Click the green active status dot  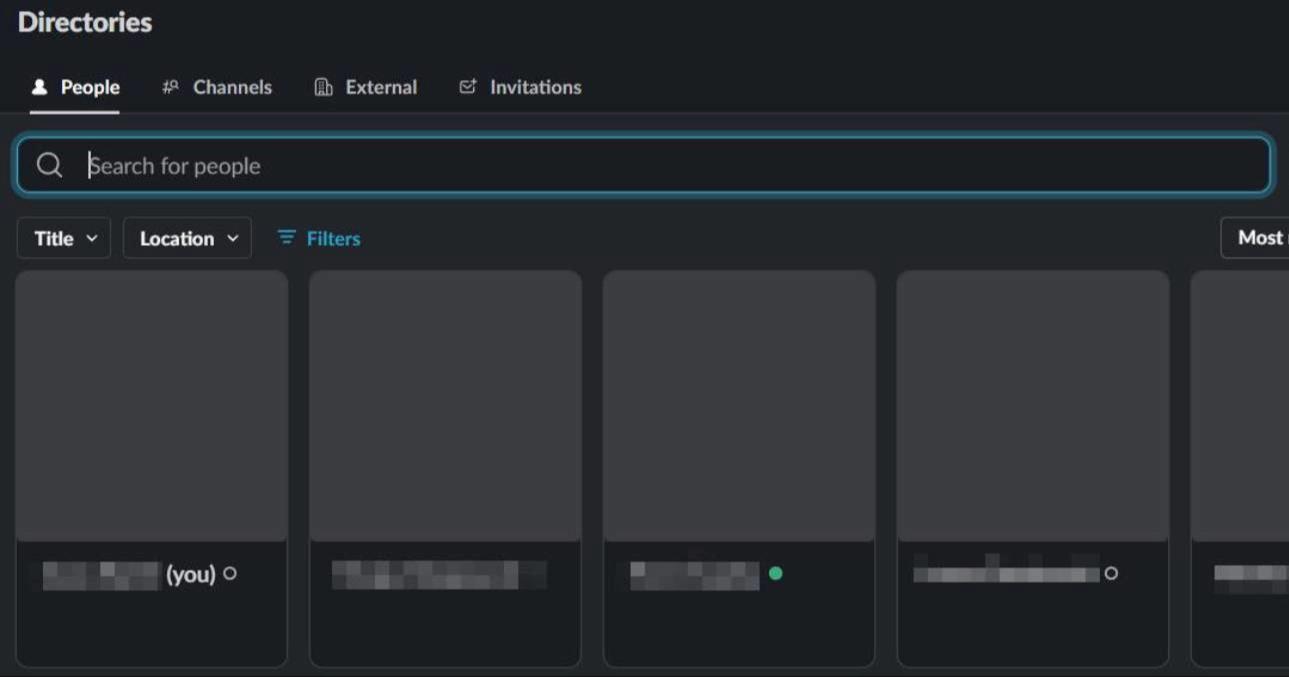775,573
